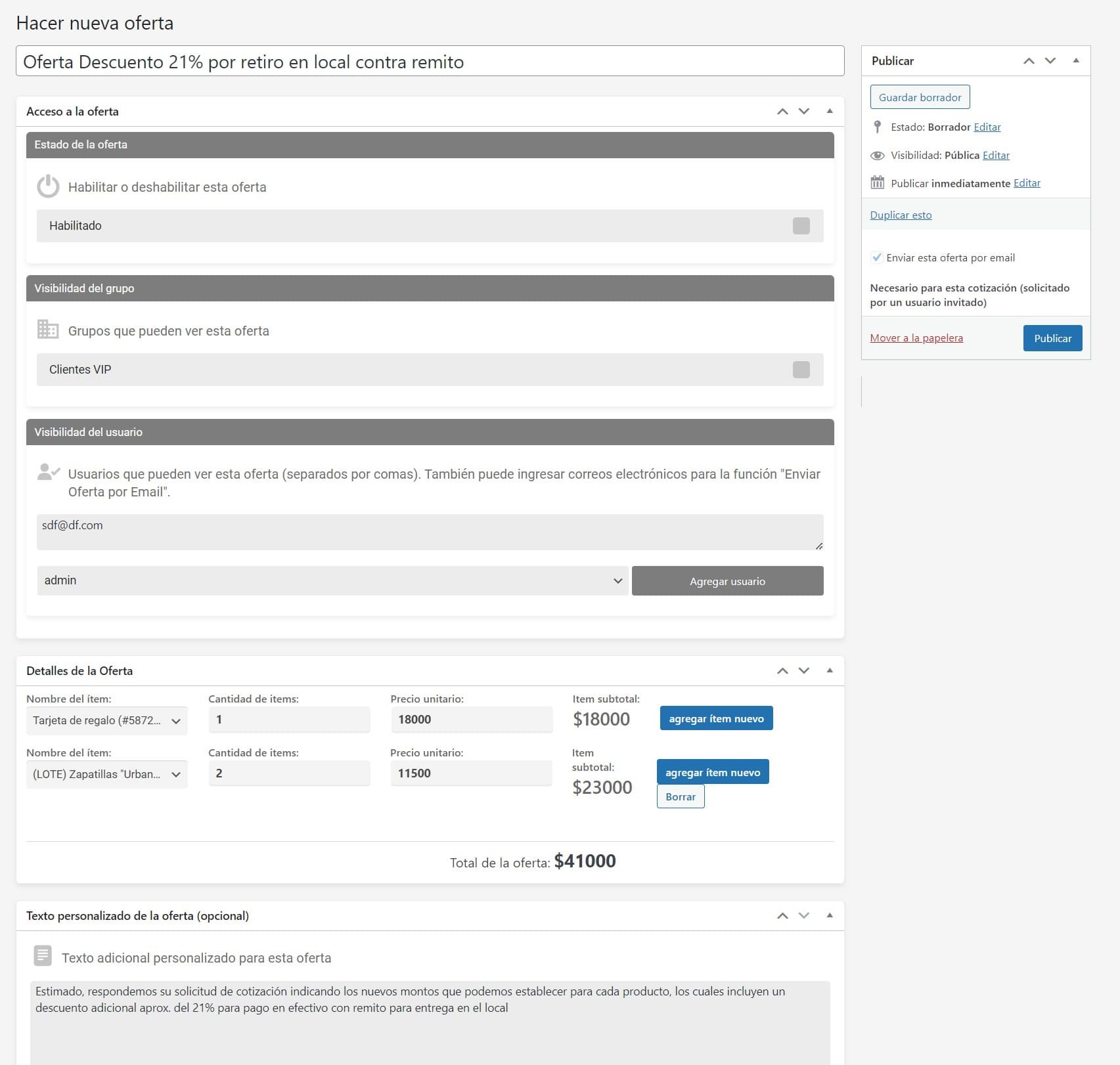Viewport: 1120px width, 1065px height.
Task: Move Publicar panel down with arrow
Action: [1050, 60]
